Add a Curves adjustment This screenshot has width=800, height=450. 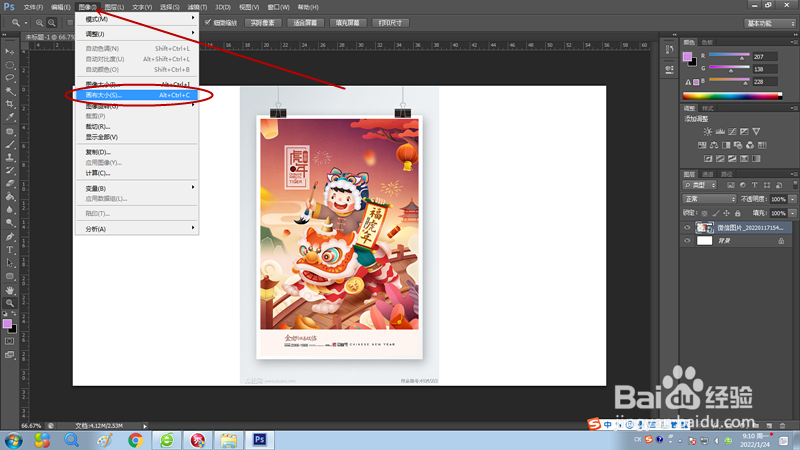click(732, 132)
